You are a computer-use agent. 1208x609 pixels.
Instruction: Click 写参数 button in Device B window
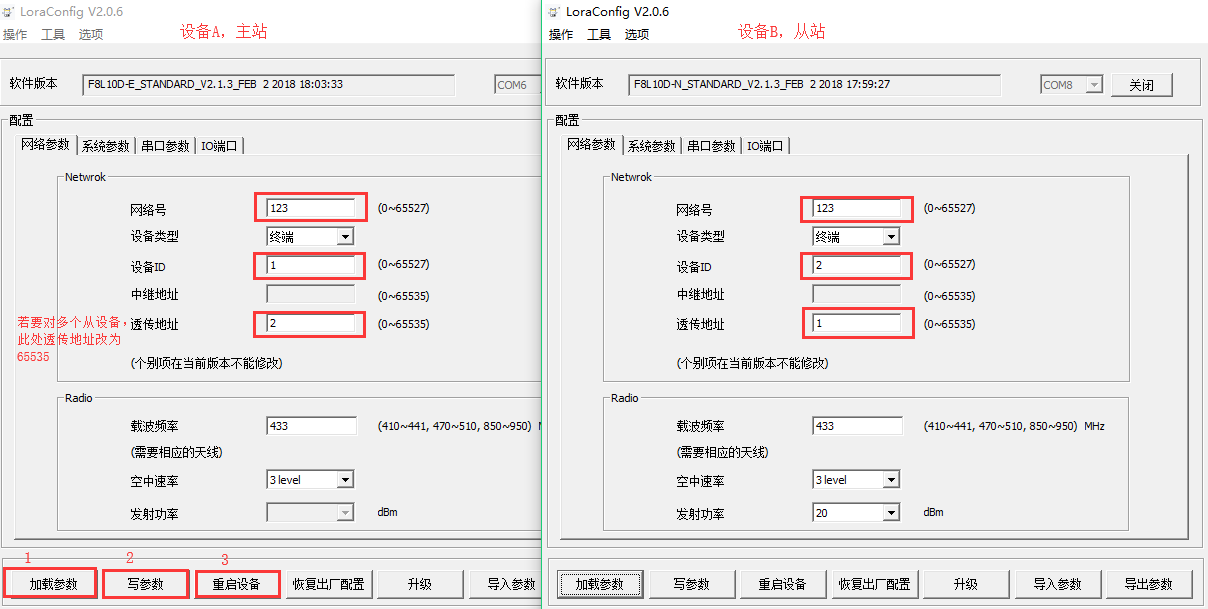(691, 584)
